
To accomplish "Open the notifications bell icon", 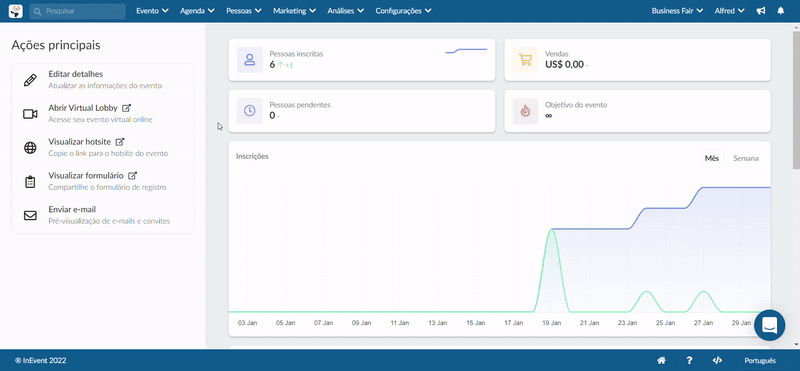I will pos(781,11).
